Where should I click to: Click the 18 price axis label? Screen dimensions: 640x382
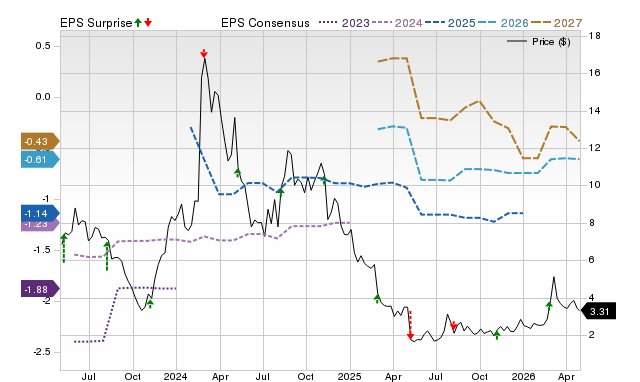(x=595, y=36)
